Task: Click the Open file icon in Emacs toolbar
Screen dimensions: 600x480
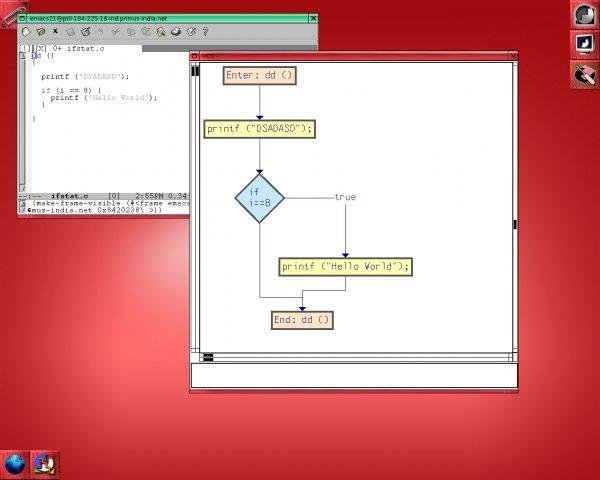Action: pos(40,32)
